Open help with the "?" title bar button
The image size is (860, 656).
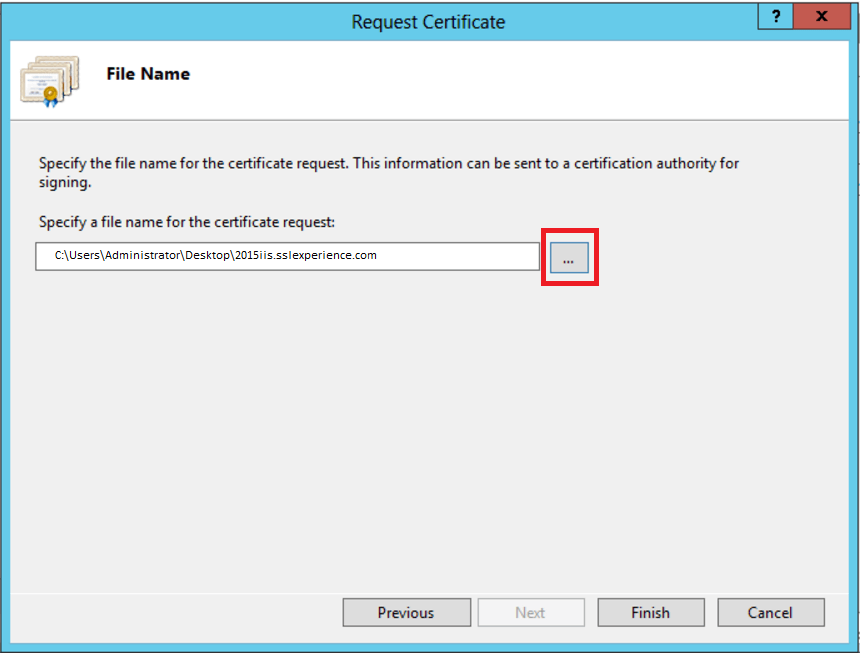[775, 17]
